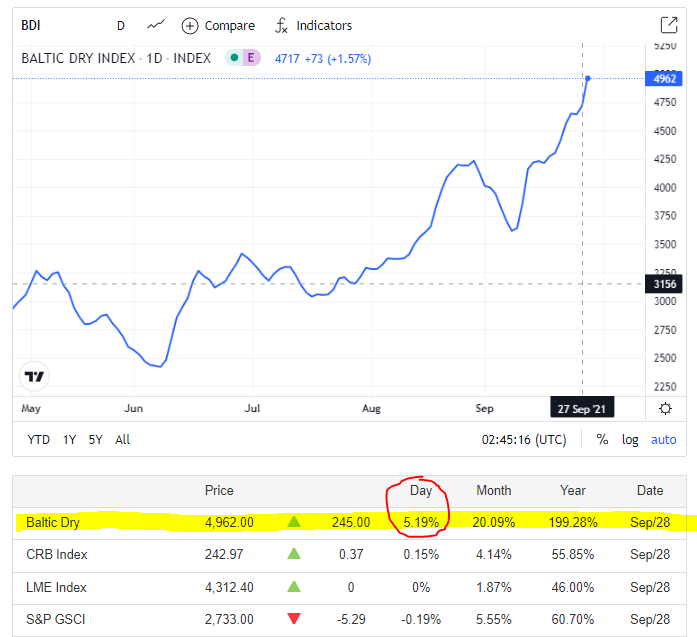Screen dimensions: 697x637
Task: Open the LME Index link
Action: (x=56, y=587)
